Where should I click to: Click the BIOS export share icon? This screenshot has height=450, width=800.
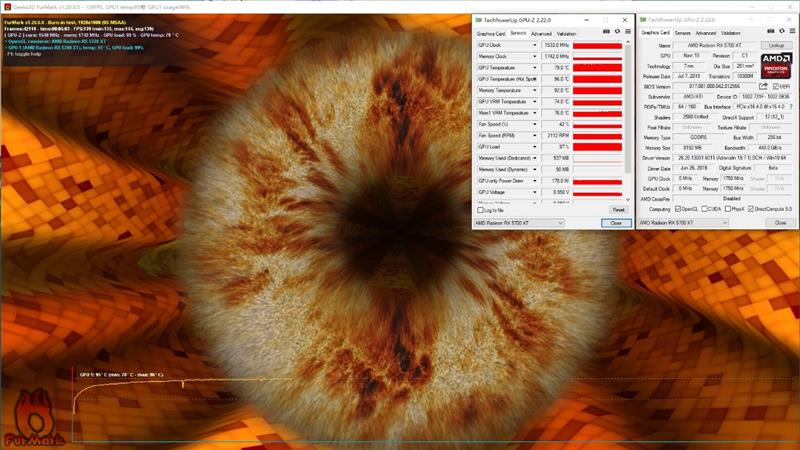[763, 86]
